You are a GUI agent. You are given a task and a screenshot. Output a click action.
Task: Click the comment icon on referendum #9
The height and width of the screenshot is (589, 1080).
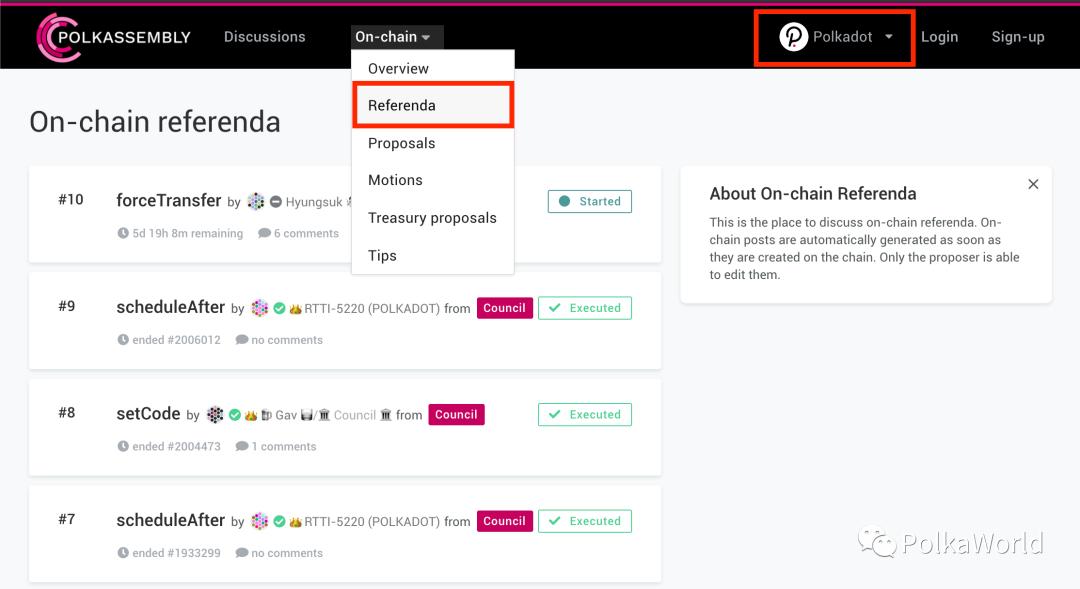tap(242, 340)
